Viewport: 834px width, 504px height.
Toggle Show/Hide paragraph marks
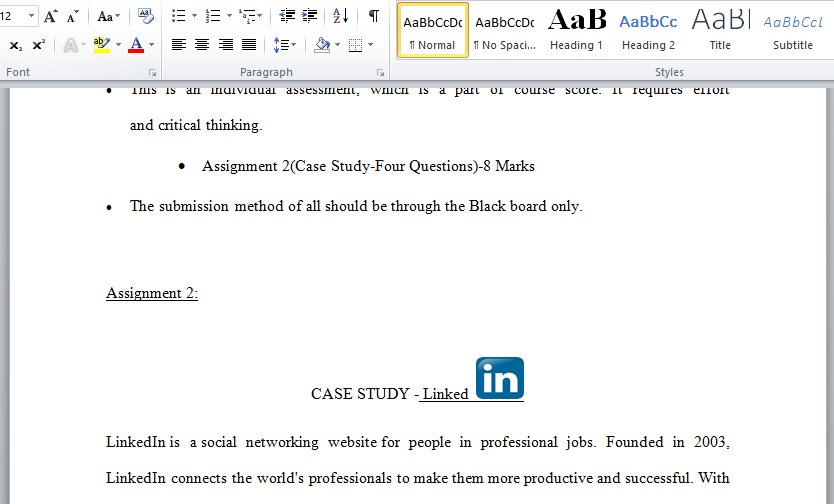[374, 16]
